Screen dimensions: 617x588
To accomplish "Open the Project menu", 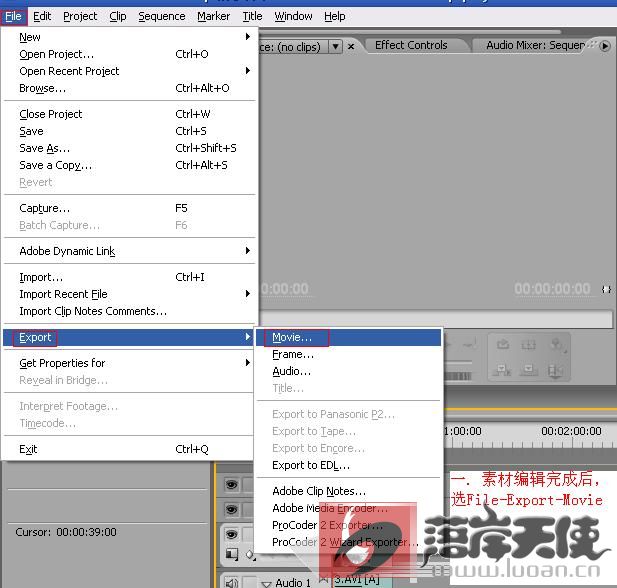I will [x=80, y=17].
